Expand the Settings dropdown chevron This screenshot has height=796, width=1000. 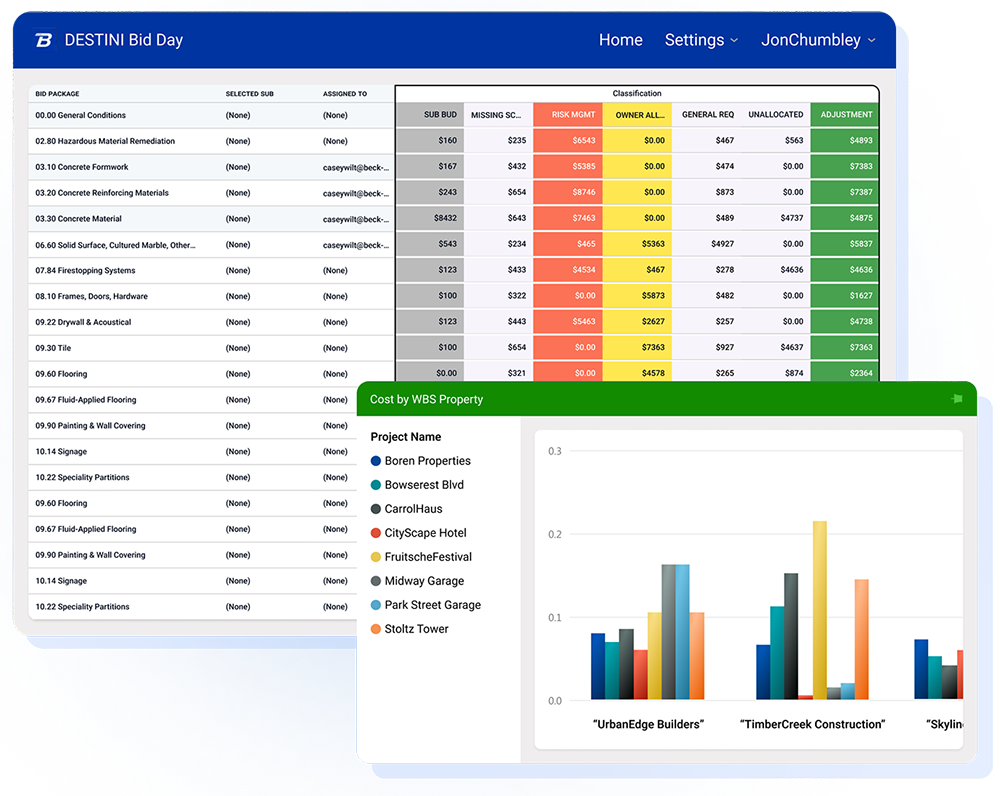(x=734, y=40)
